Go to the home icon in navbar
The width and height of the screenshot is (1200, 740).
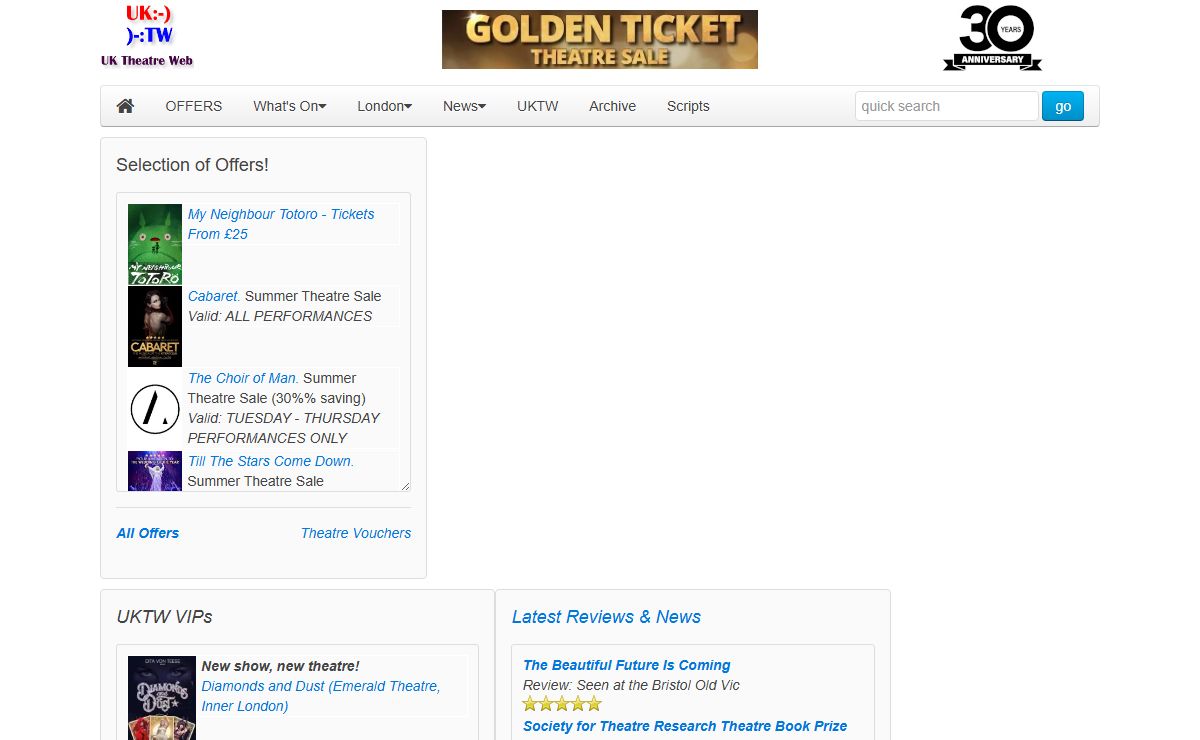click(x=125, y=106)
